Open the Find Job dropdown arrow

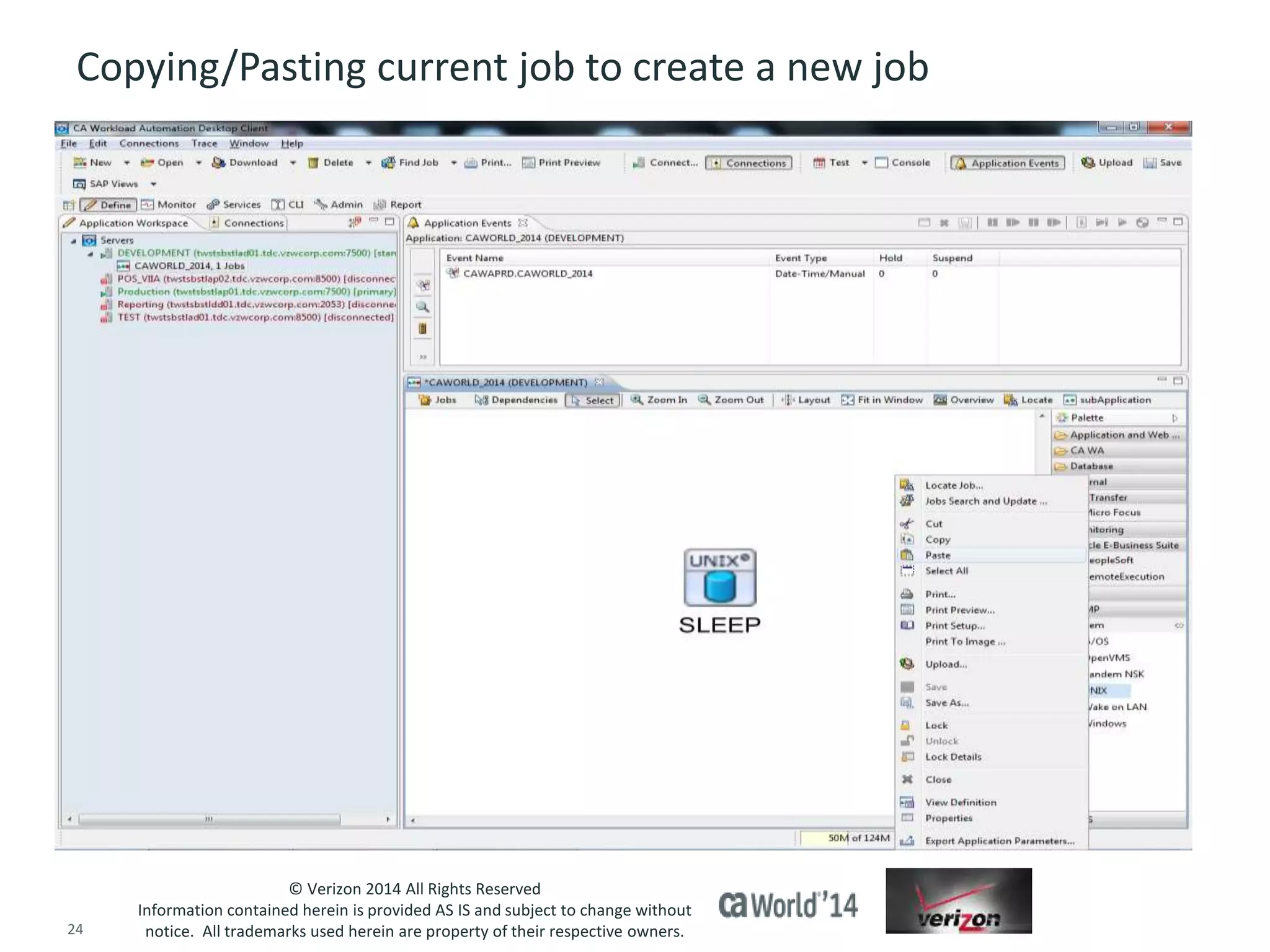[454, 163]
